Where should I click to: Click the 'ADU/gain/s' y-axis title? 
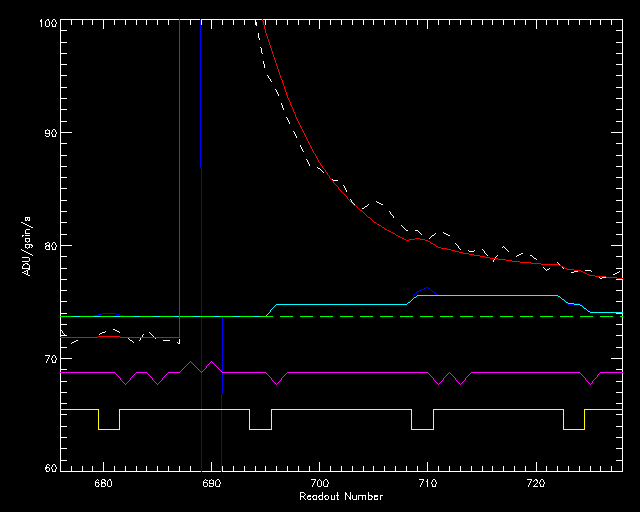point(27,247)
